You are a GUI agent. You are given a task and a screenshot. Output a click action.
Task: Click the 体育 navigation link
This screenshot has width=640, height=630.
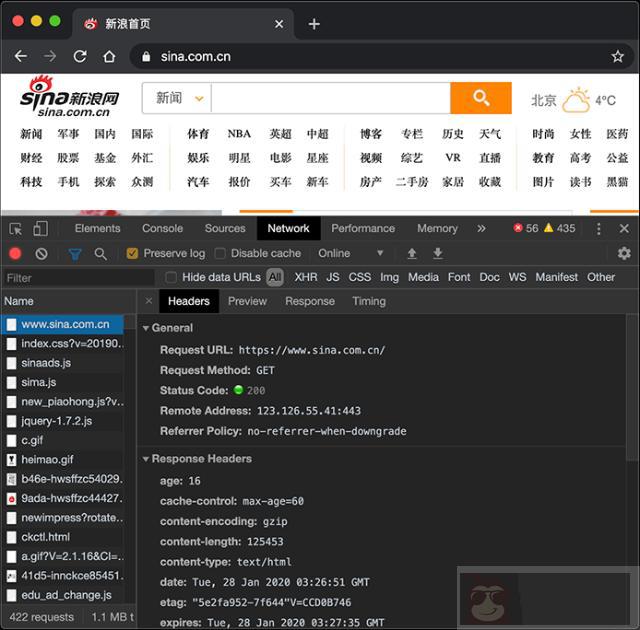click(198, 134)
